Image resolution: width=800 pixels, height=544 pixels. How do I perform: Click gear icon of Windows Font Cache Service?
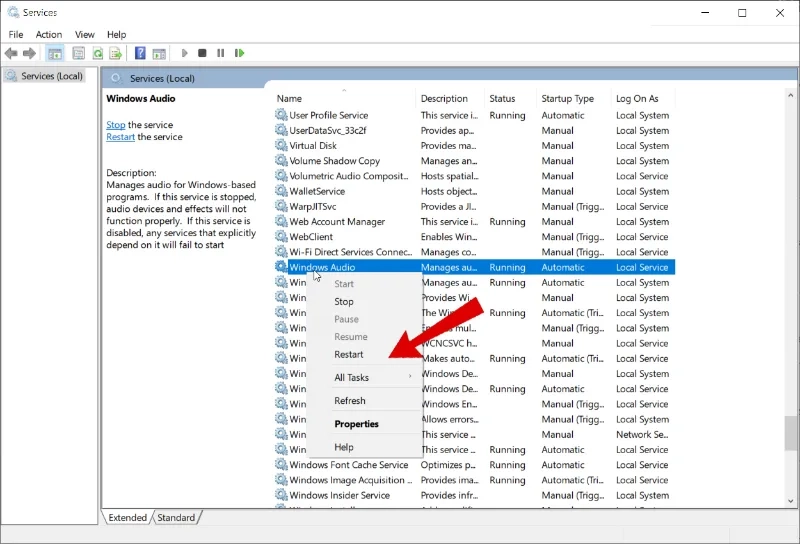(281, 464)
